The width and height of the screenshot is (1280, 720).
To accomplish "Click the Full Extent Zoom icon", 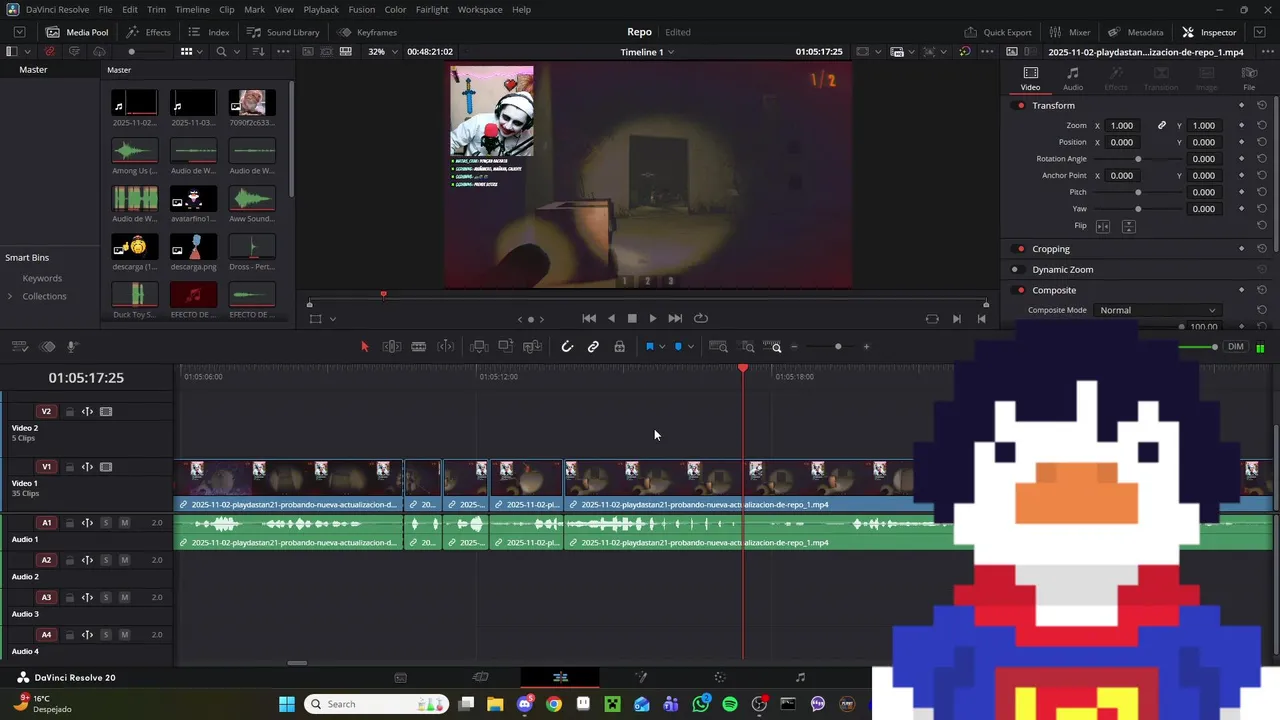I will pyautogui.click(x=719, y=347).
